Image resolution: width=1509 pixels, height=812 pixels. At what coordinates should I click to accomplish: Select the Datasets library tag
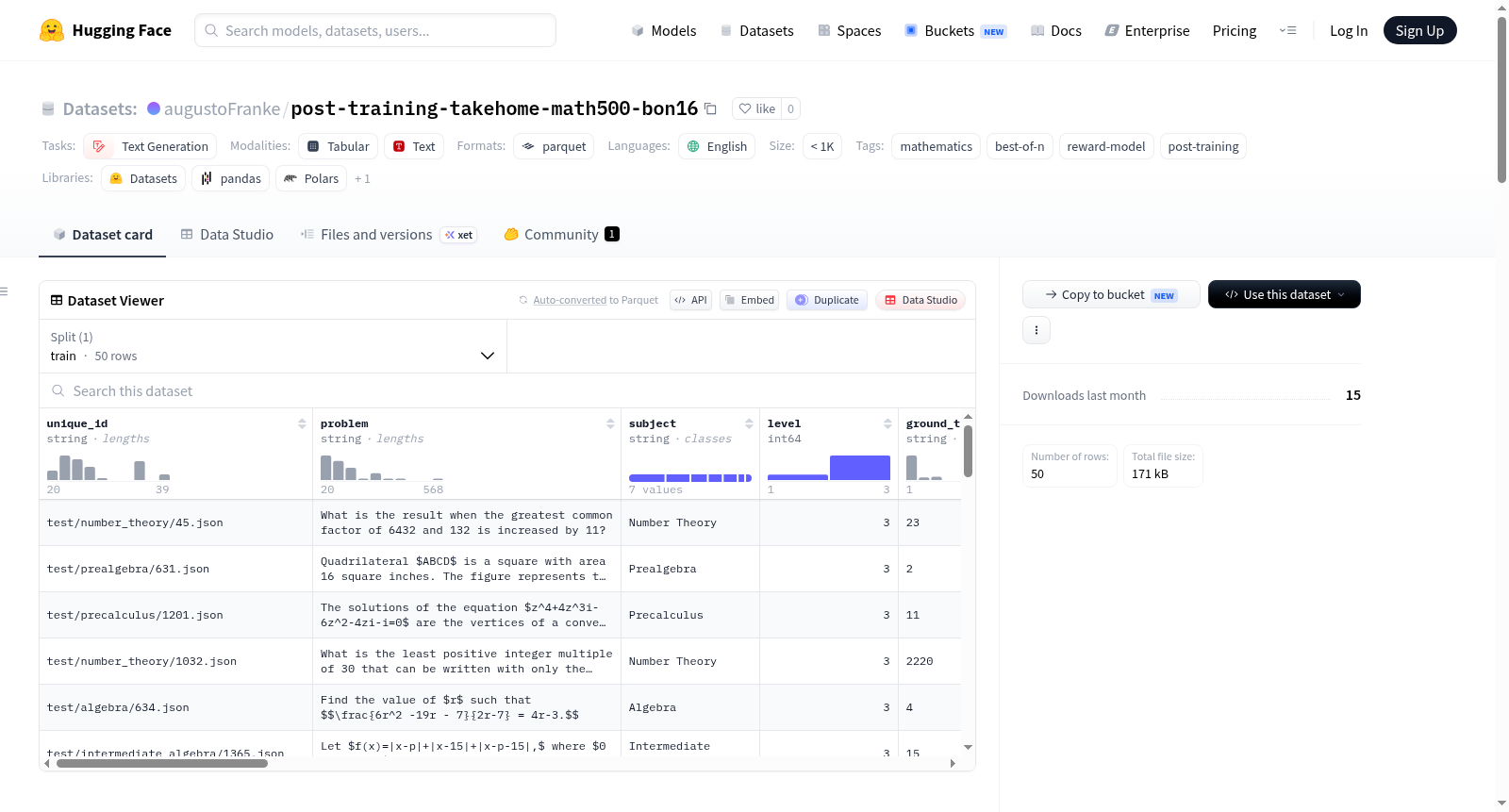[x=143, y=178]
